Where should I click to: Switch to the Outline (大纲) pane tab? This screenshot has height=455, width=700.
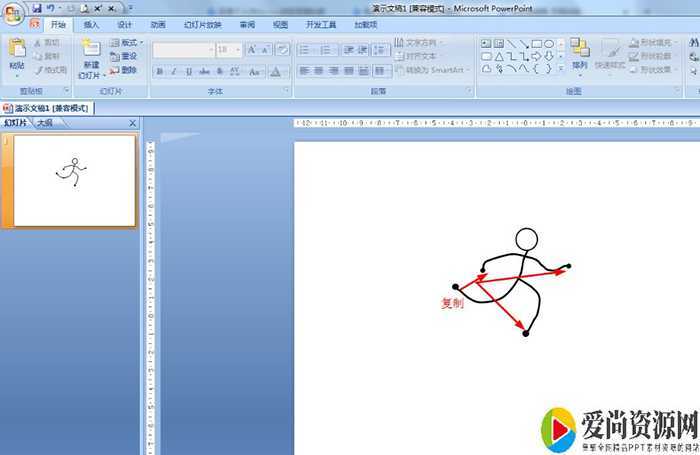point(46,123)
